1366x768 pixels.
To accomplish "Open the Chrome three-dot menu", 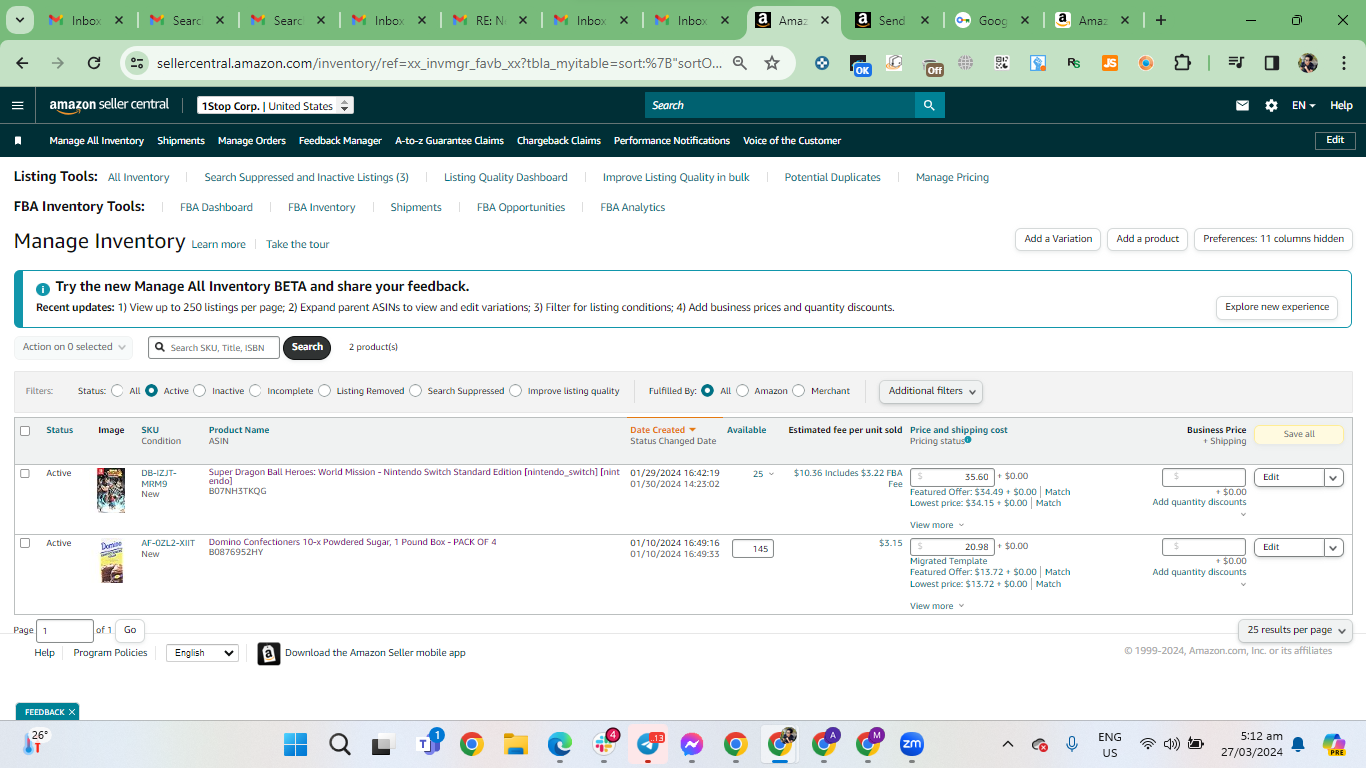I will tap(1343, 63).
